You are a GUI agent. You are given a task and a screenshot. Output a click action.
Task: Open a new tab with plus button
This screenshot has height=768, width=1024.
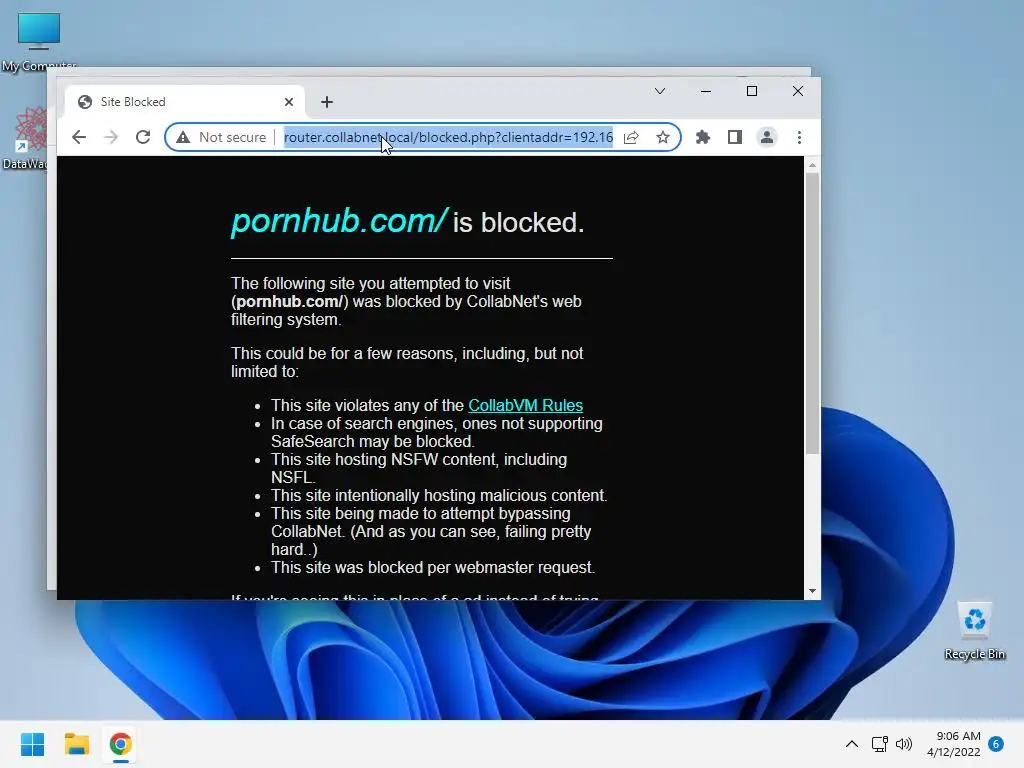327,102
